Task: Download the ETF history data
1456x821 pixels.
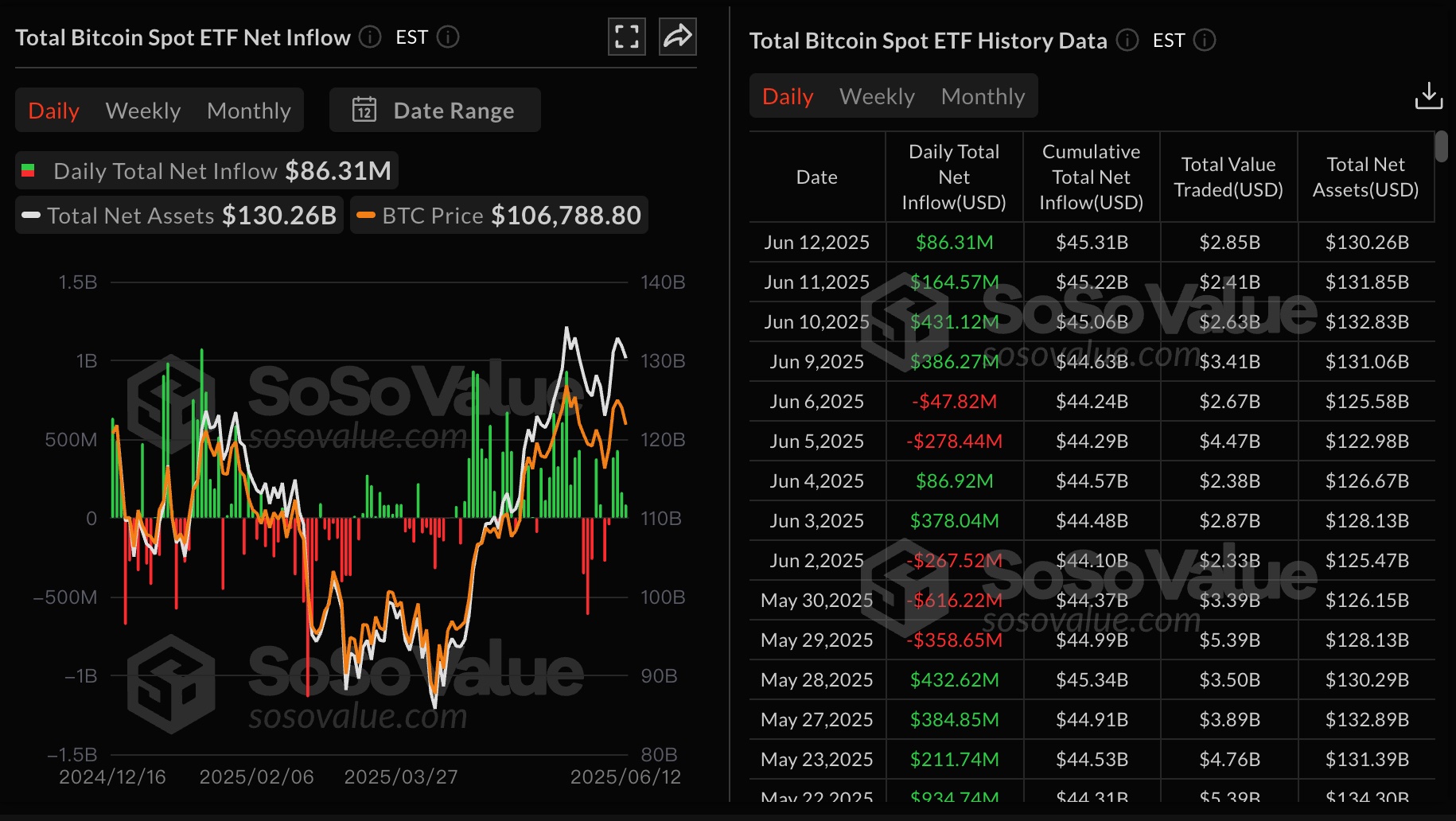Action: coord(1429,95)
